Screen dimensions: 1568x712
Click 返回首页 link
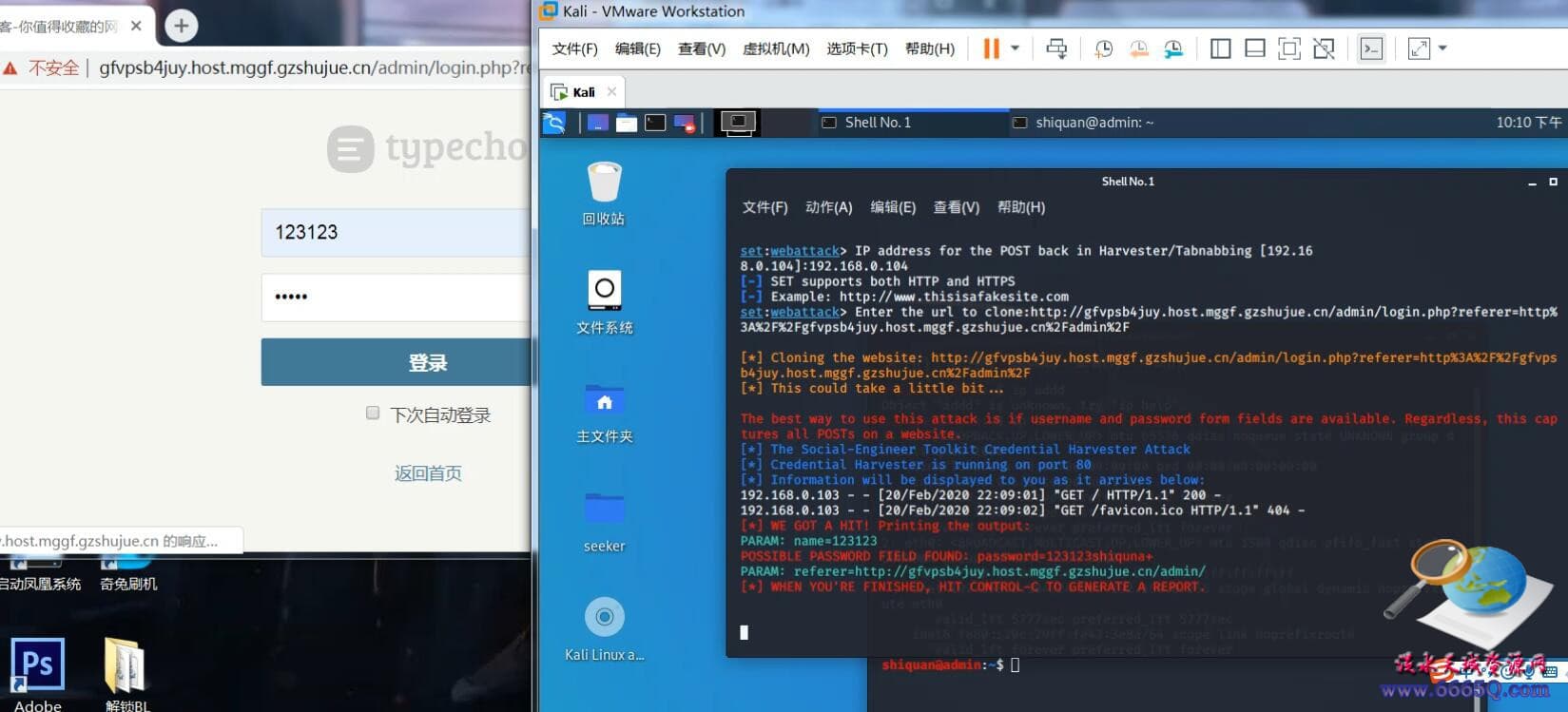428,473
